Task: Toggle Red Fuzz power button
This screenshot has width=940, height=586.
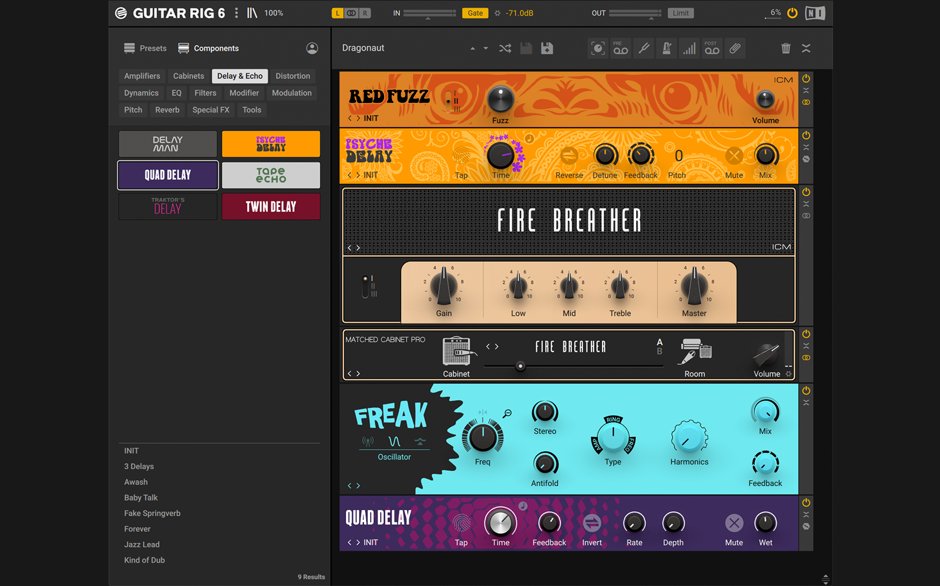Action: click(806, 79)
